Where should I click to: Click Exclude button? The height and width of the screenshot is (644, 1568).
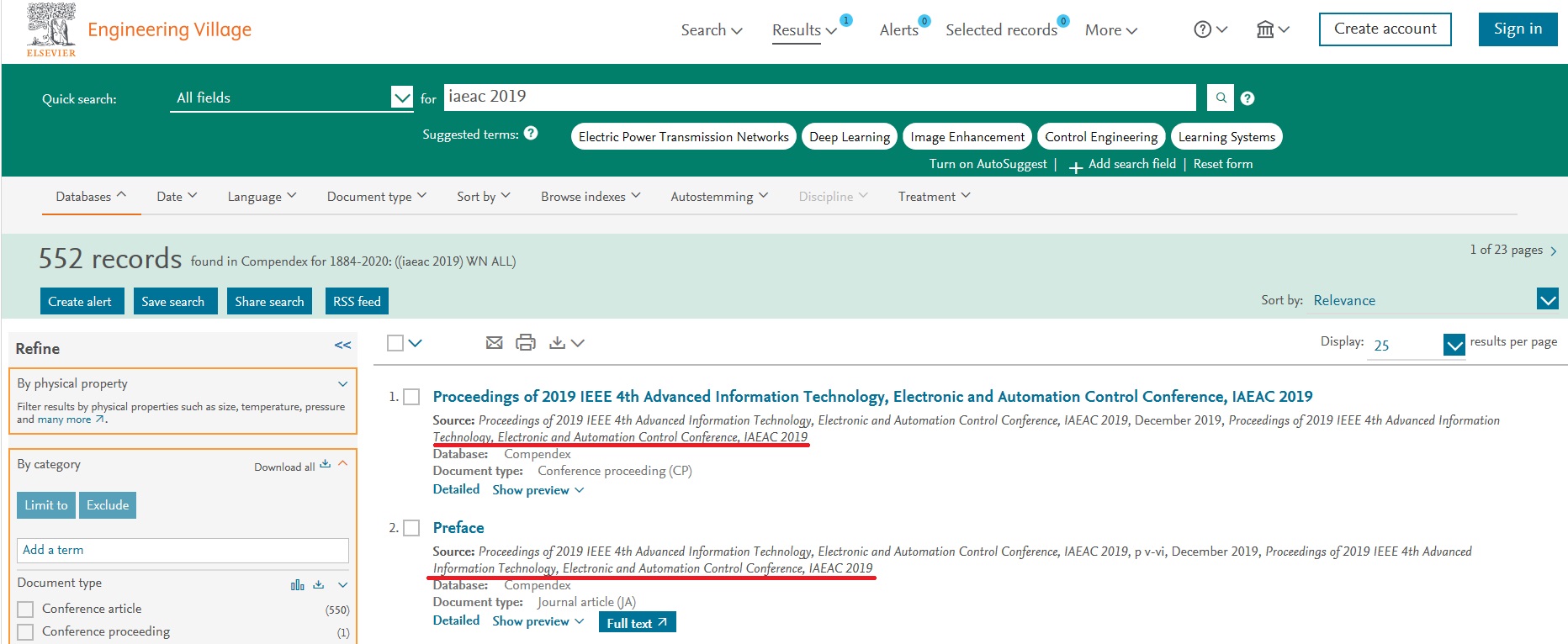pyautogui.click(x=108, y=505)
